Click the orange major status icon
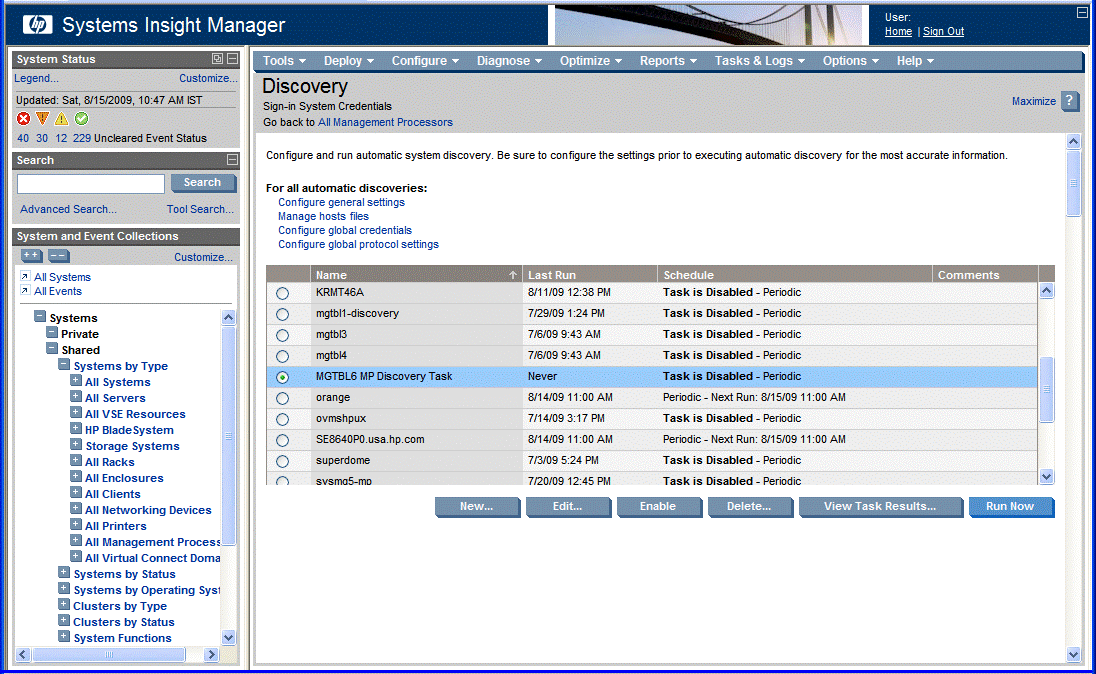Image resolution: width=1096 pixels, height=674 pixels. (x=42, y=119)
